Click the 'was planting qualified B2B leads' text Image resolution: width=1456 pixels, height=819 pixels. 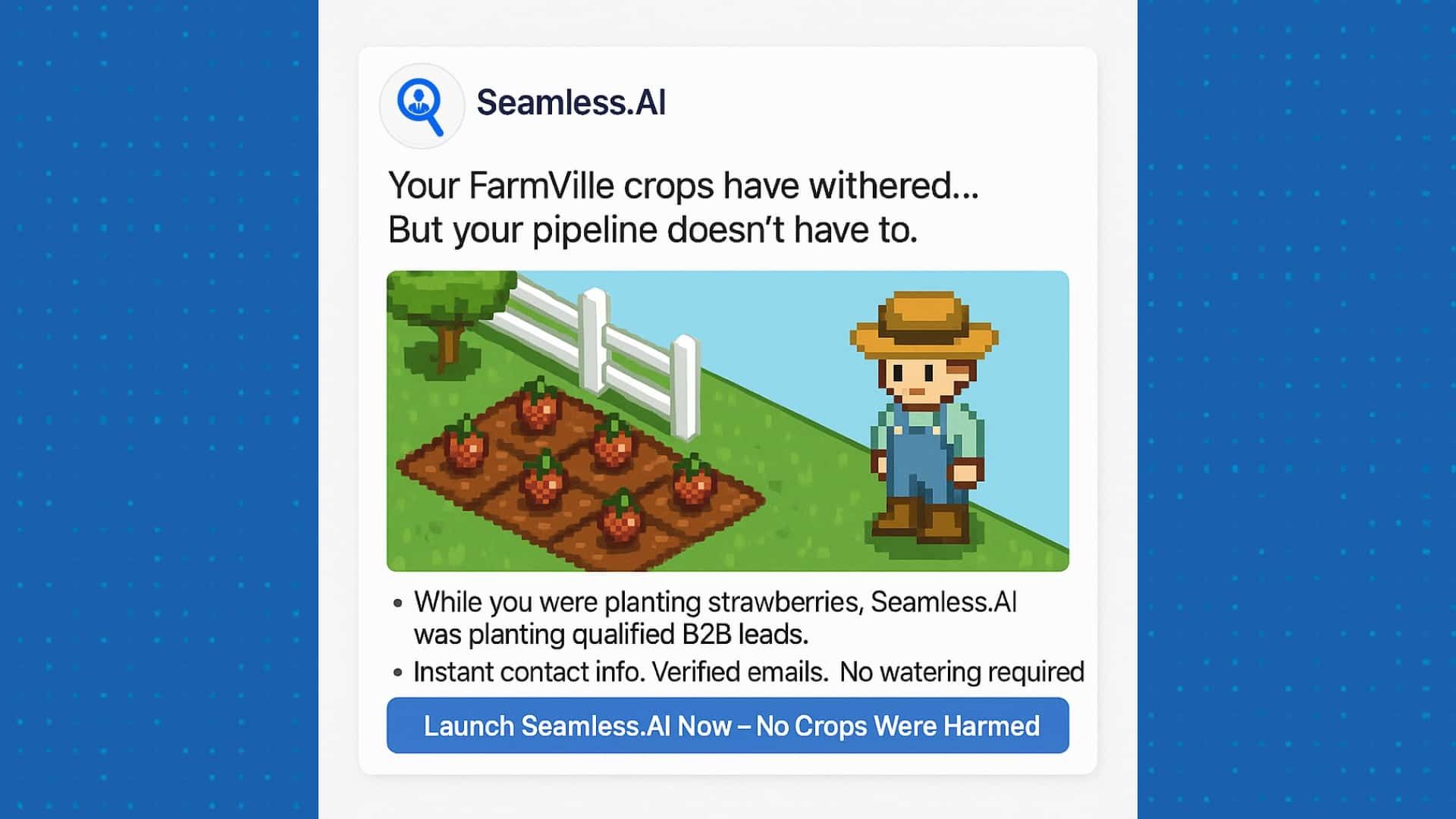[611, 634]
